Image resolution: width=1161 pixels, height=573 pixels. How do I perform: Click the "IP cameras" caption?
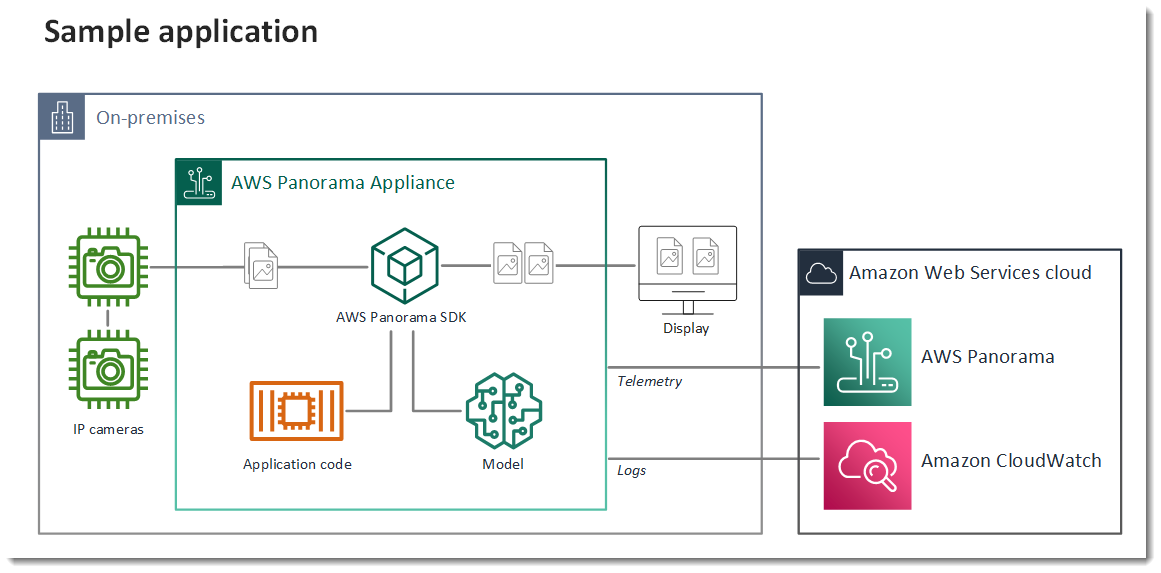coord(108,430)
